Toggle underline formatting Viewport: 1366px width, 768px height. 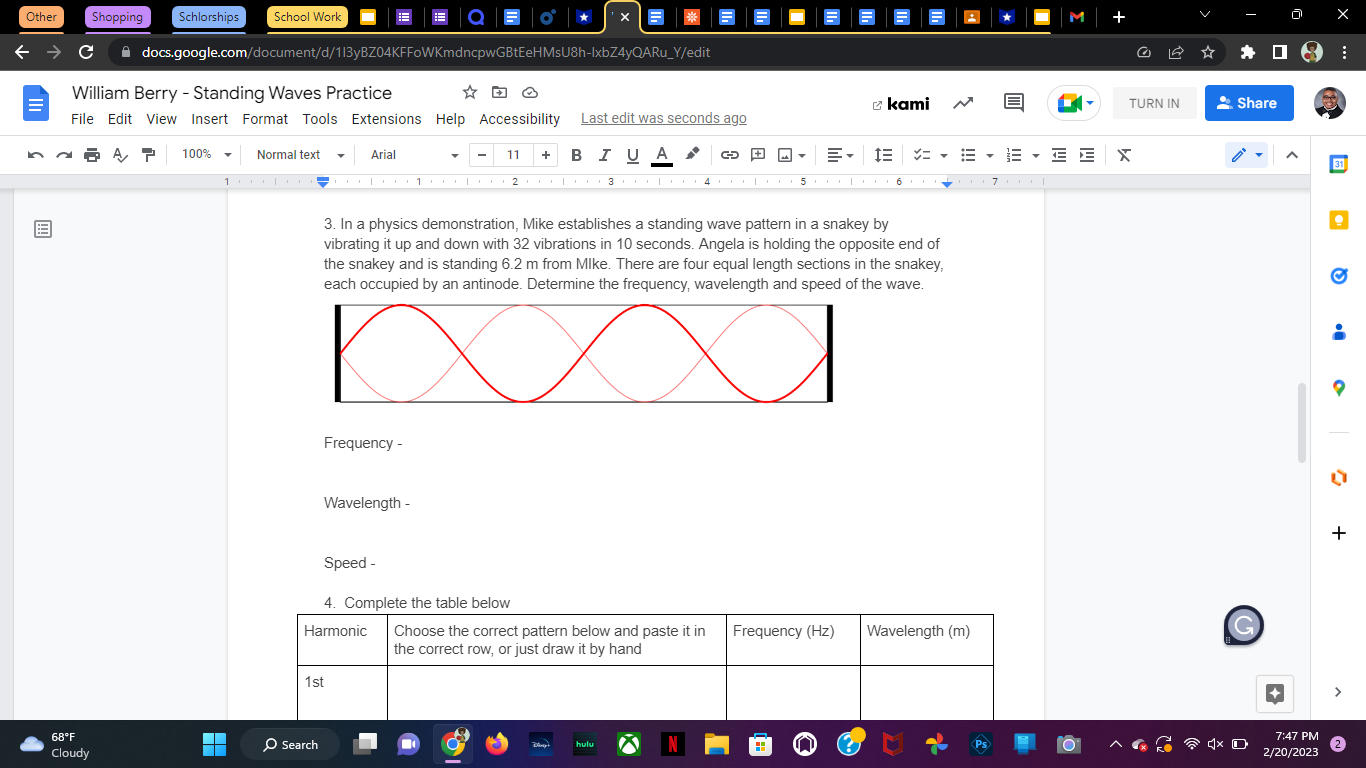[632, 155]
